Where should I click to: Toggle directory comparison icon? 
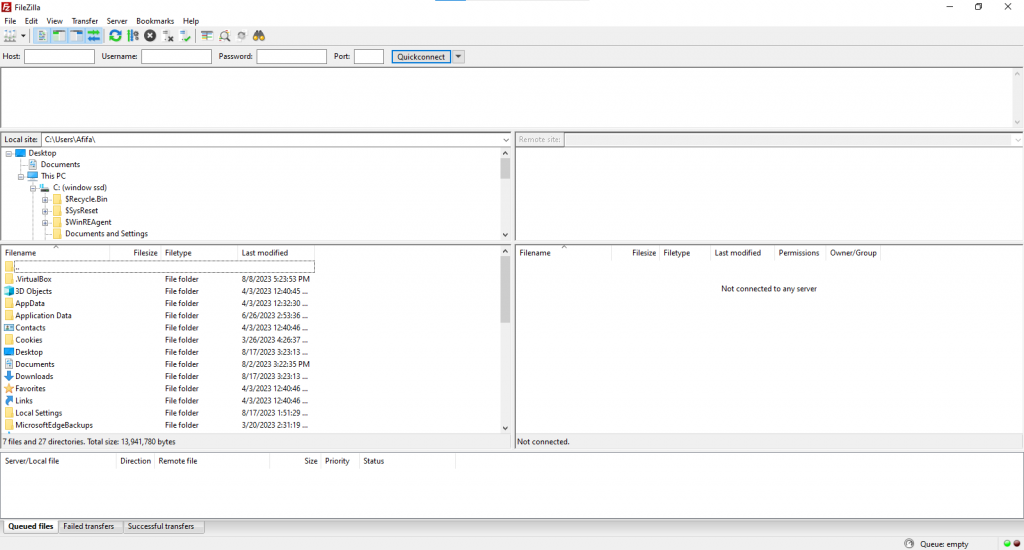tap(225, 36)
